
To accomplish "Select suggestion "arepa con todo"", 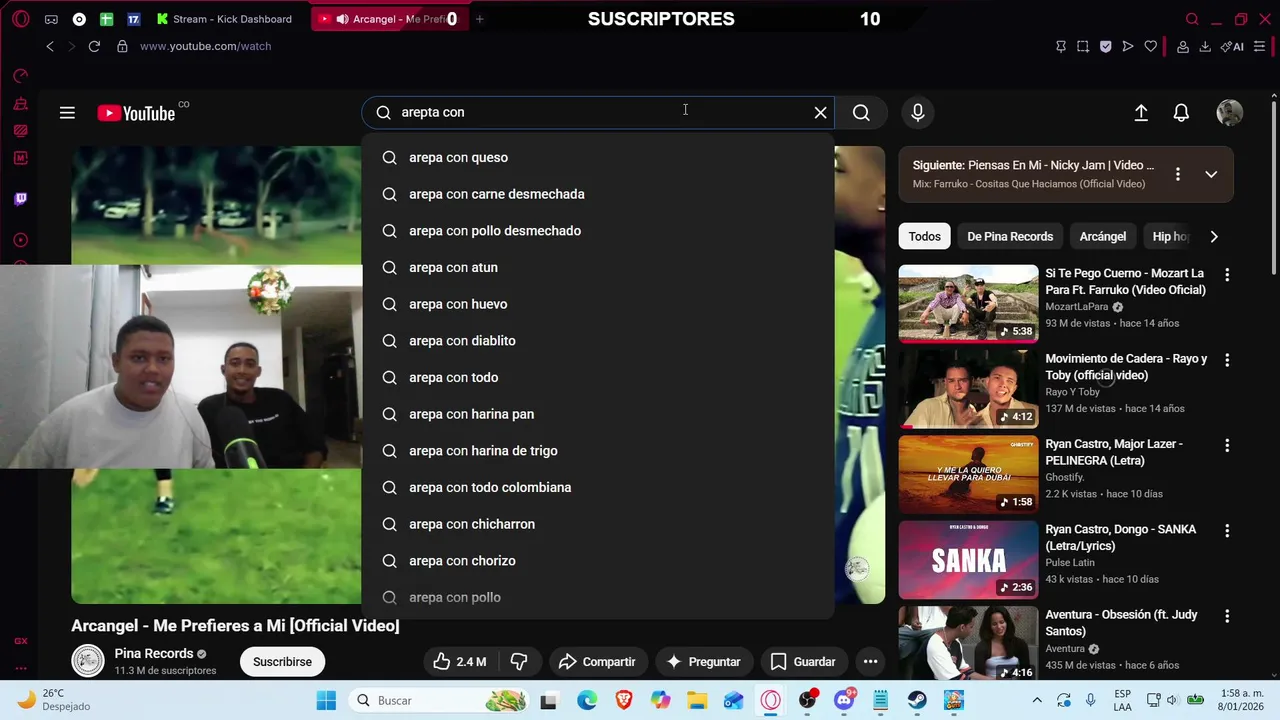I will (x=598, y=377).
